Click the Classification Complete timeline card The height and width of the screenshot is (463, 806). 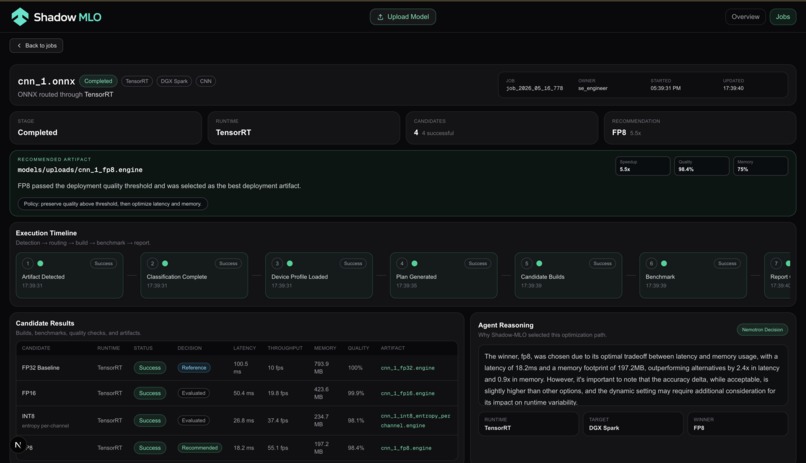click(x=194, y=275)
